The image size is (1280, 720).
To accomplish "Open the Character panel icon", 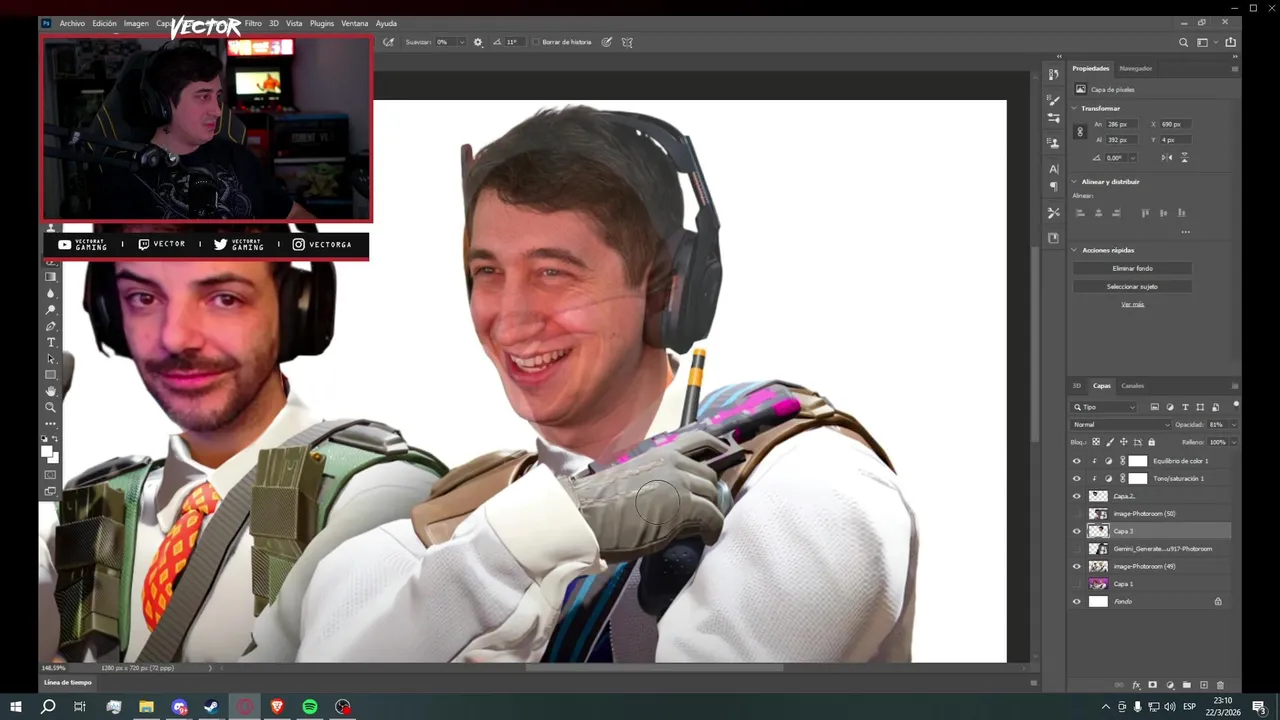I will [1053, 169].
